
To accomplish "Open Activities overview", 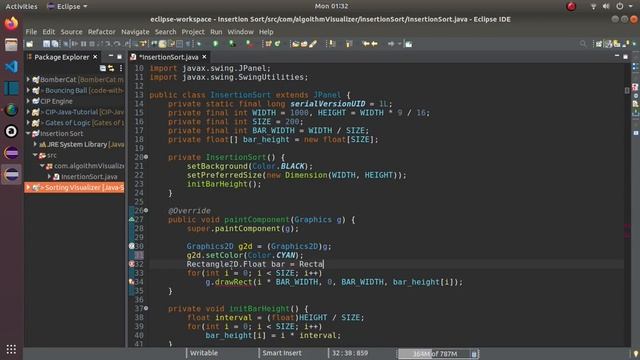I will (21, 6).
